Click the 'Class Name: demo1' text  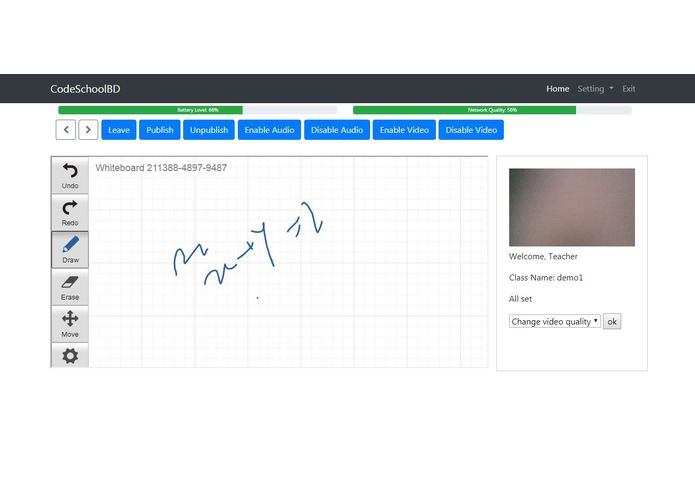pyautogui.click(x=546, y=277)
